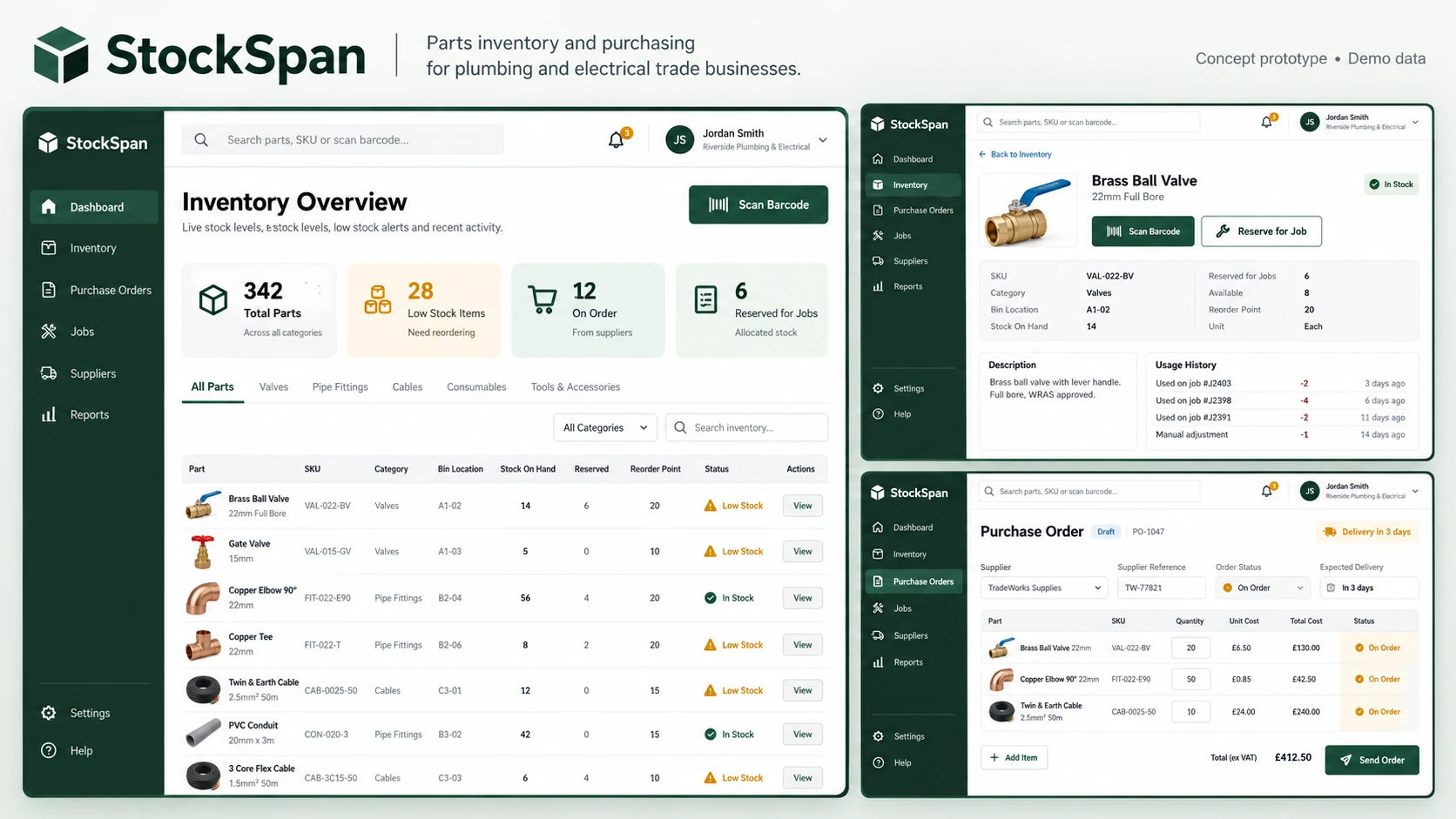Expand account menu in Brass Ball Valve window
Screen dimensions: 1456x819
pos(1415,123)
